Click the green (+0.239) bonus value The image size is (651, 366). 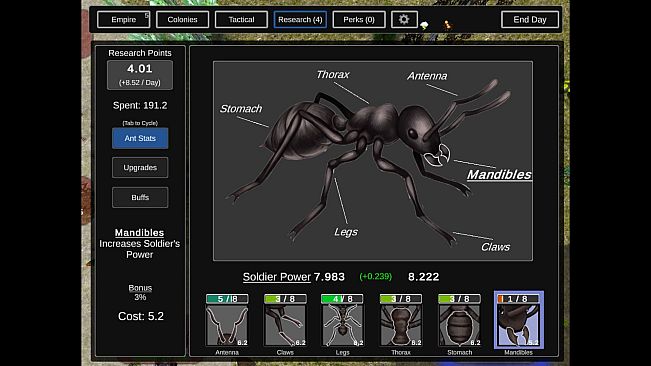375,276
